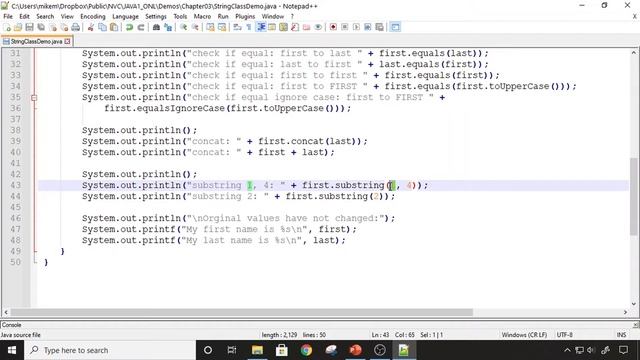Image resolution: width=640 pixels, height=360 pixels.
Task: Create a new file from the toolbar
Action: point(7,27)
